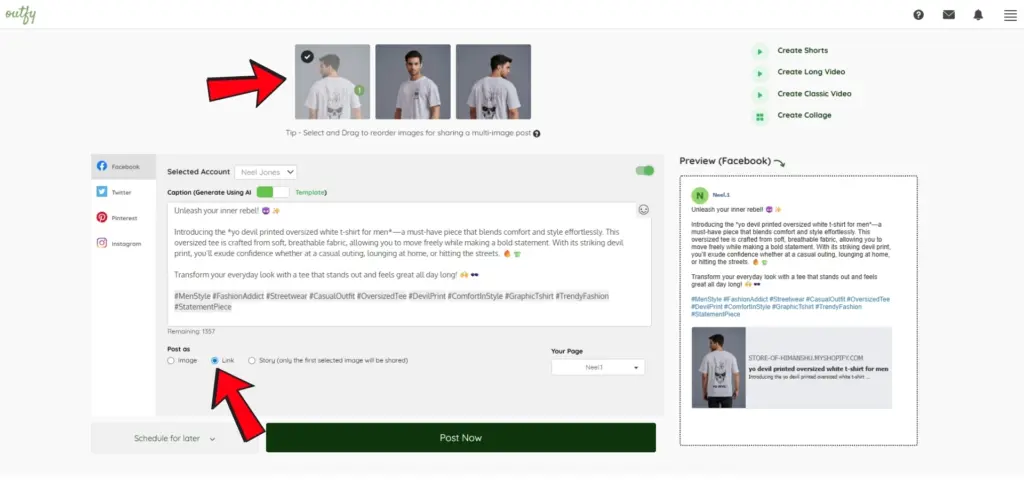Click the Create Collage grid icon
Screen dimensions: 1024x502
click(x=760, y=117)
